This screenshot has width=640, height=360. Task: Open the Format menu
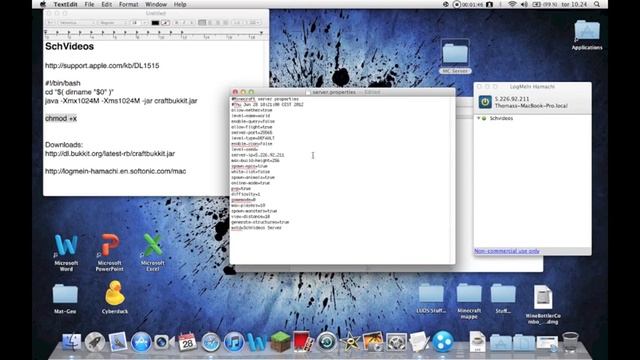click(129, 4)
